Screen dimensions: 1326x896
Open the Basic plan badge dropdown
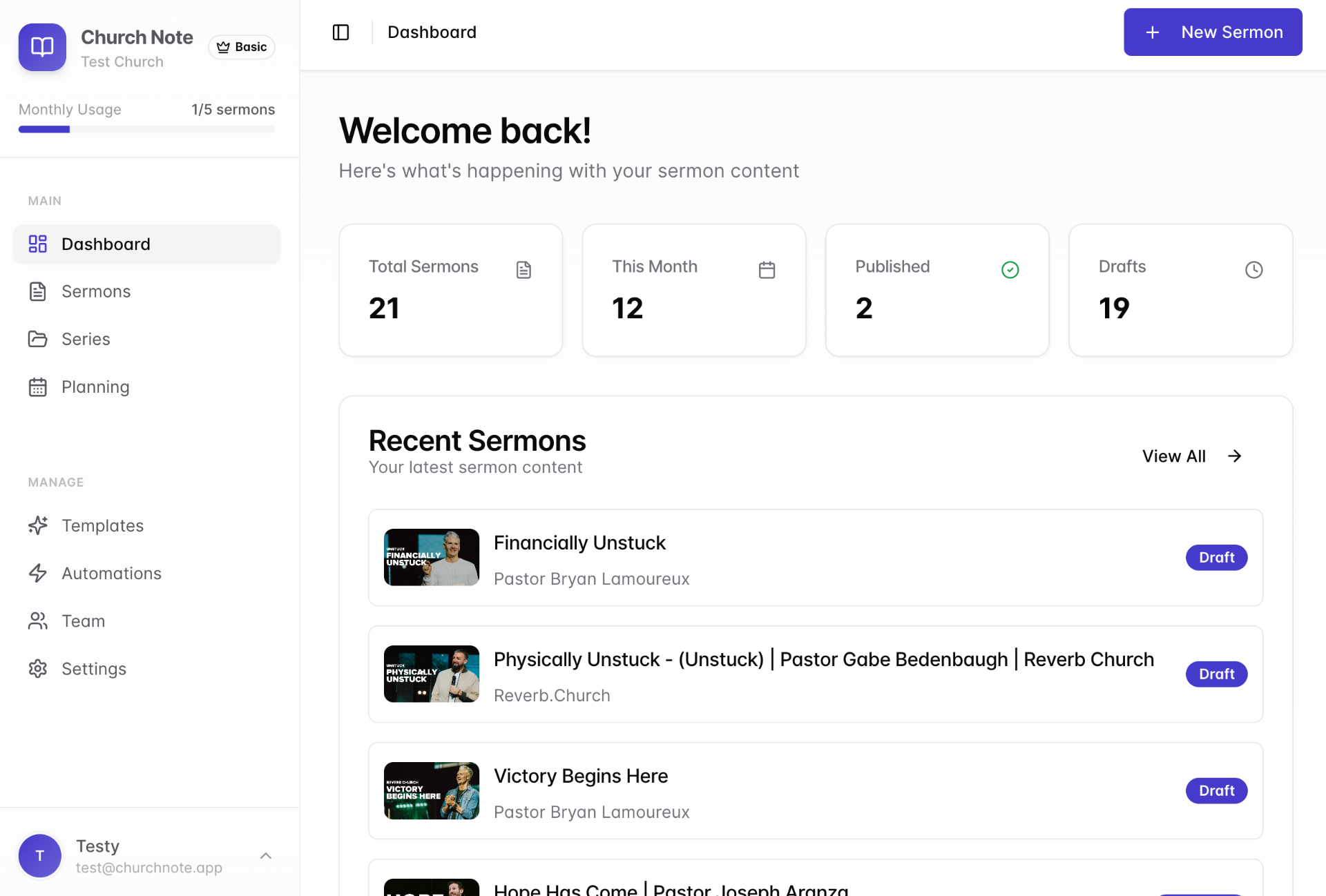point(241,46)
